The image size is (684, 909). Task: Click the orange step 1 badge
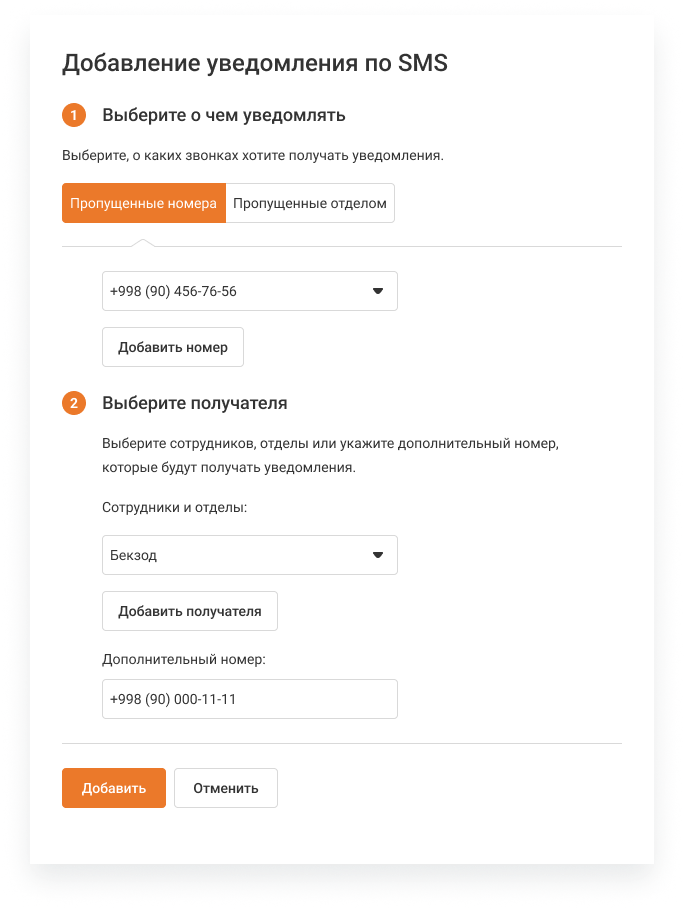click(x=74, y=115)
